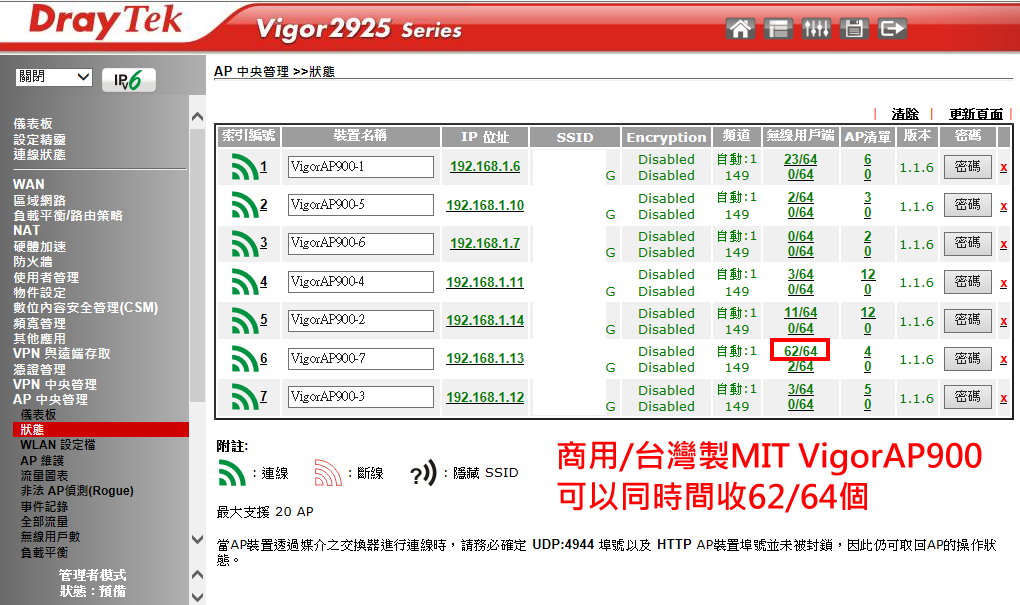Click the save configuration disk icon

pos(853,29)
